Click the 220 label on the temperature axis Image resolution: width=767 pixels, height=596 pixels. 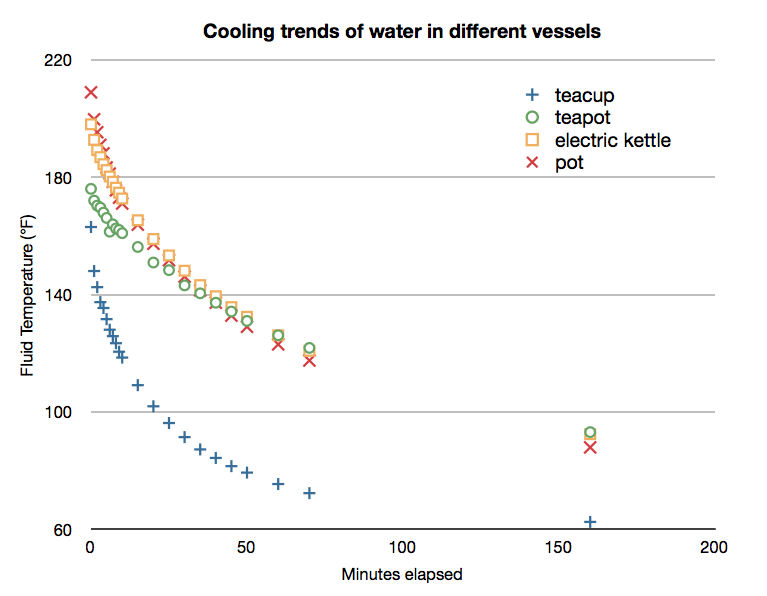coord(58,61)
